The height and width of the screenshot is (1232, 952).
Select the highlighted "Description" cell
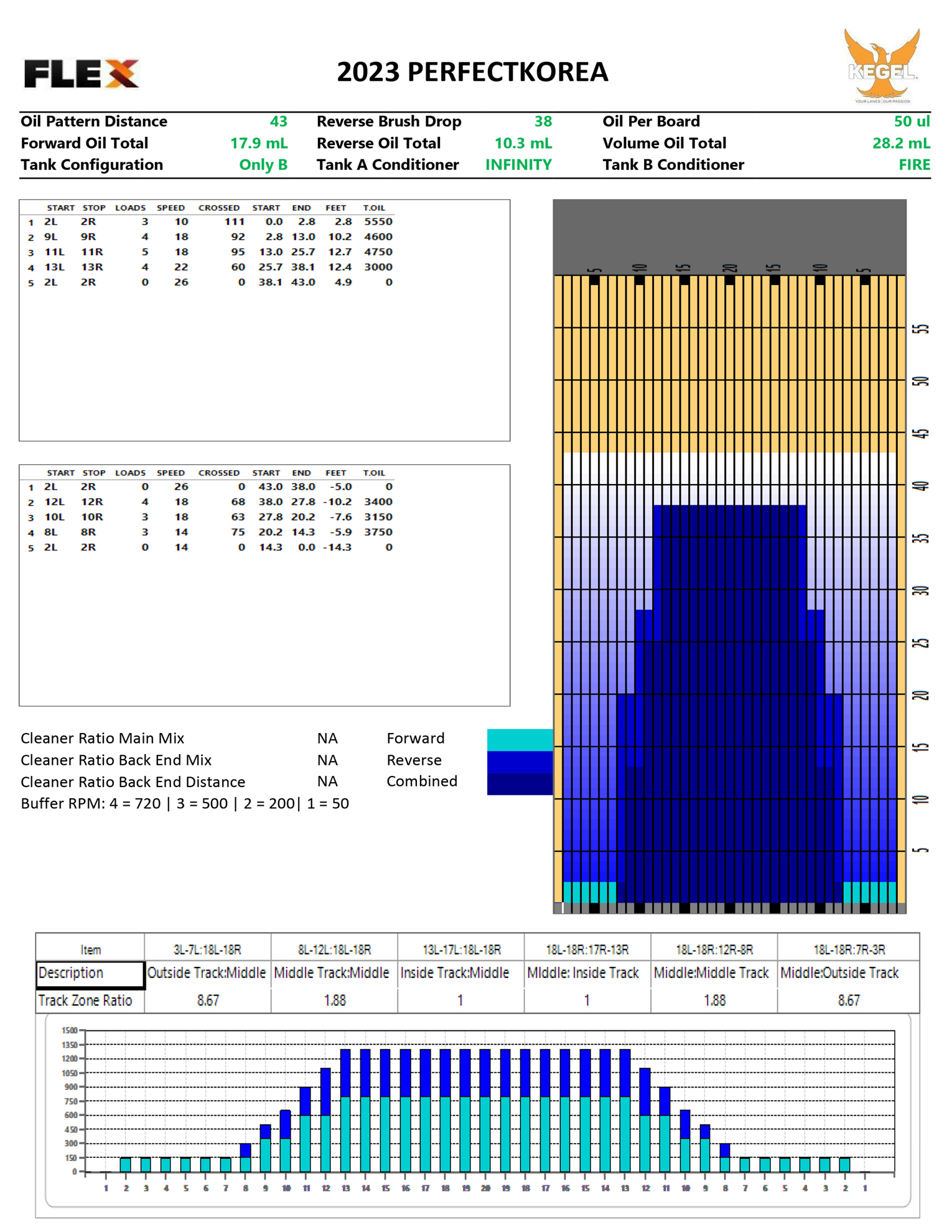click(x=90, y=974)
